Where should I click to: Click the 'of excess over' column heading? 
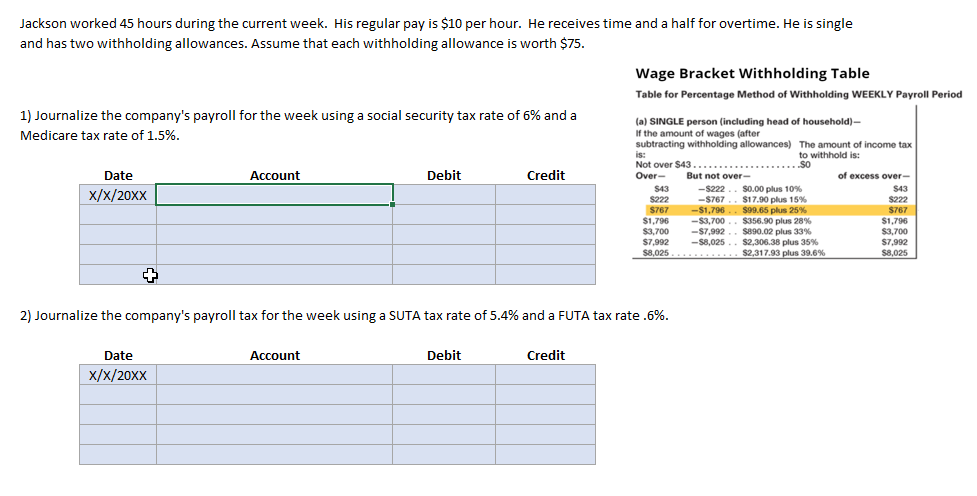(874, 176)
